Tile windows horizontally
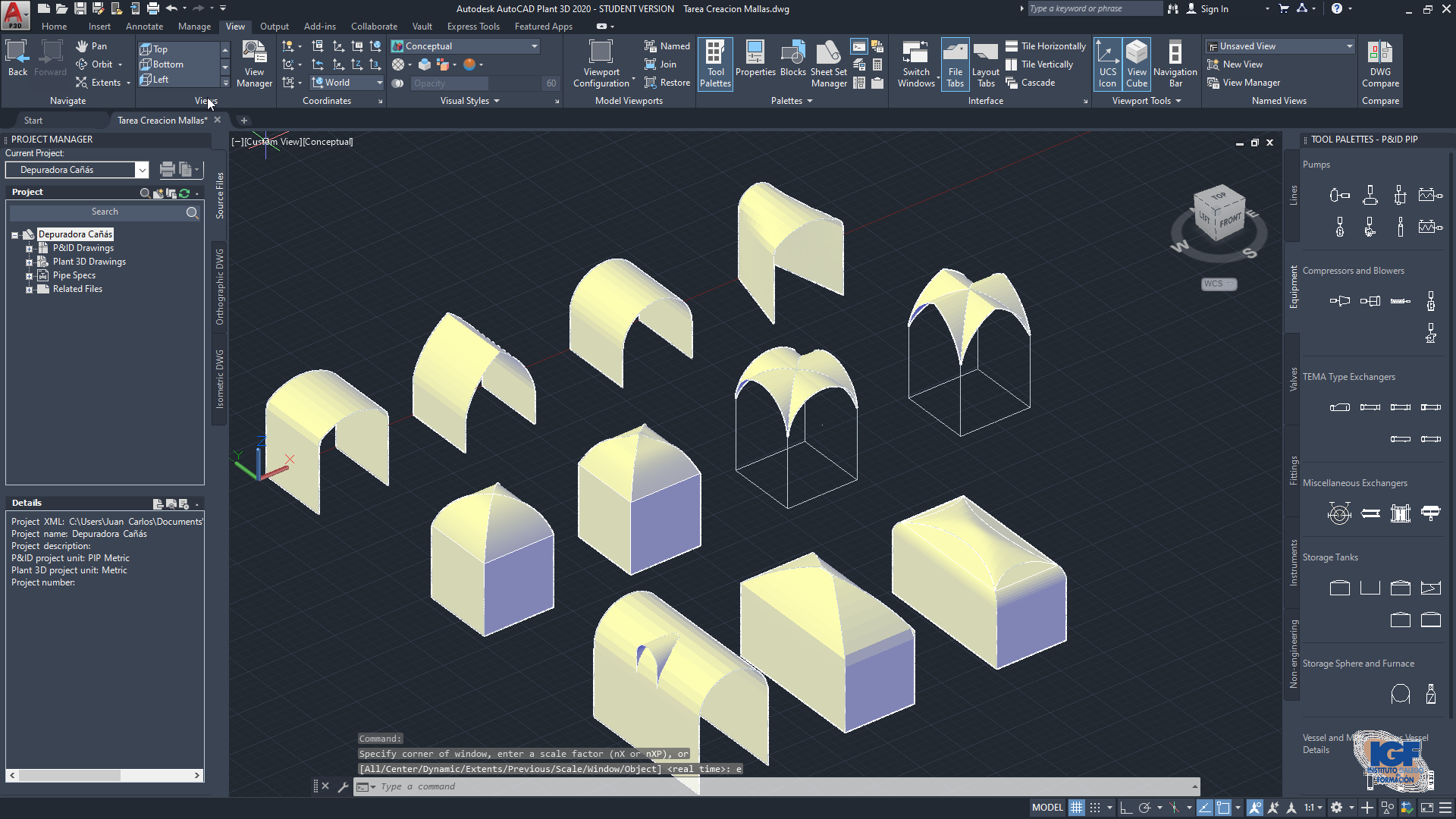 [1046, 46]
